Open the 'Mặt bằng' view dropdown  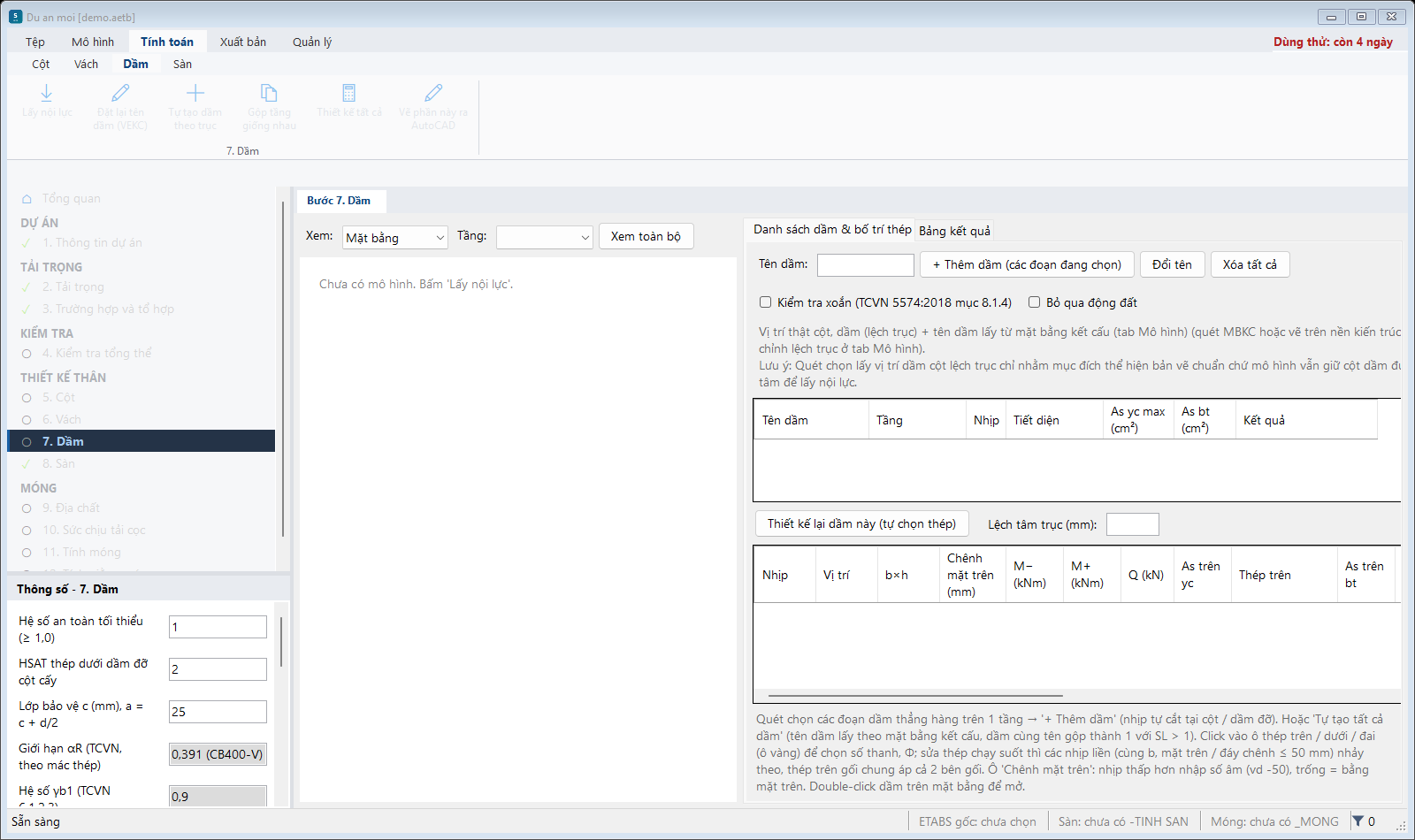[395, 237]
